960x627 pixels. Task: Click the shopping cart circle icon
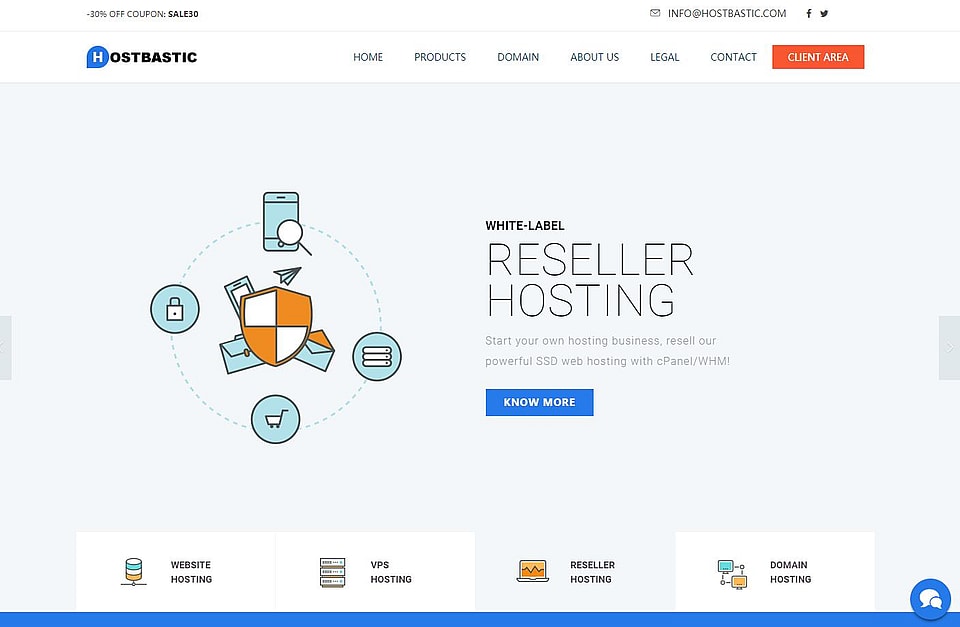(276, 419)
